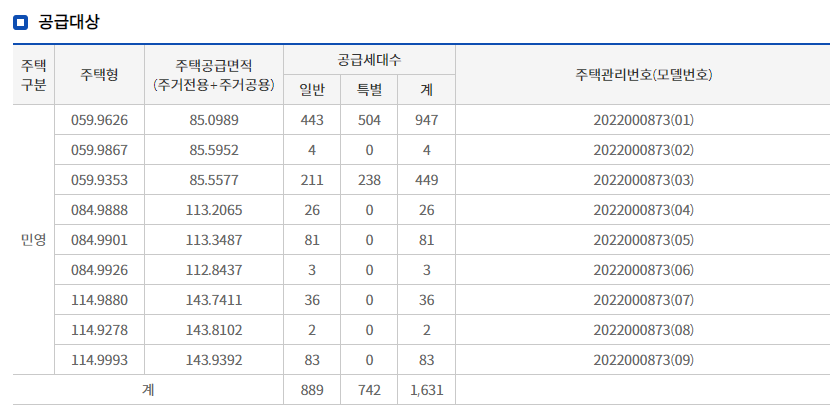Select total special supply 742

tap(369, 390)
